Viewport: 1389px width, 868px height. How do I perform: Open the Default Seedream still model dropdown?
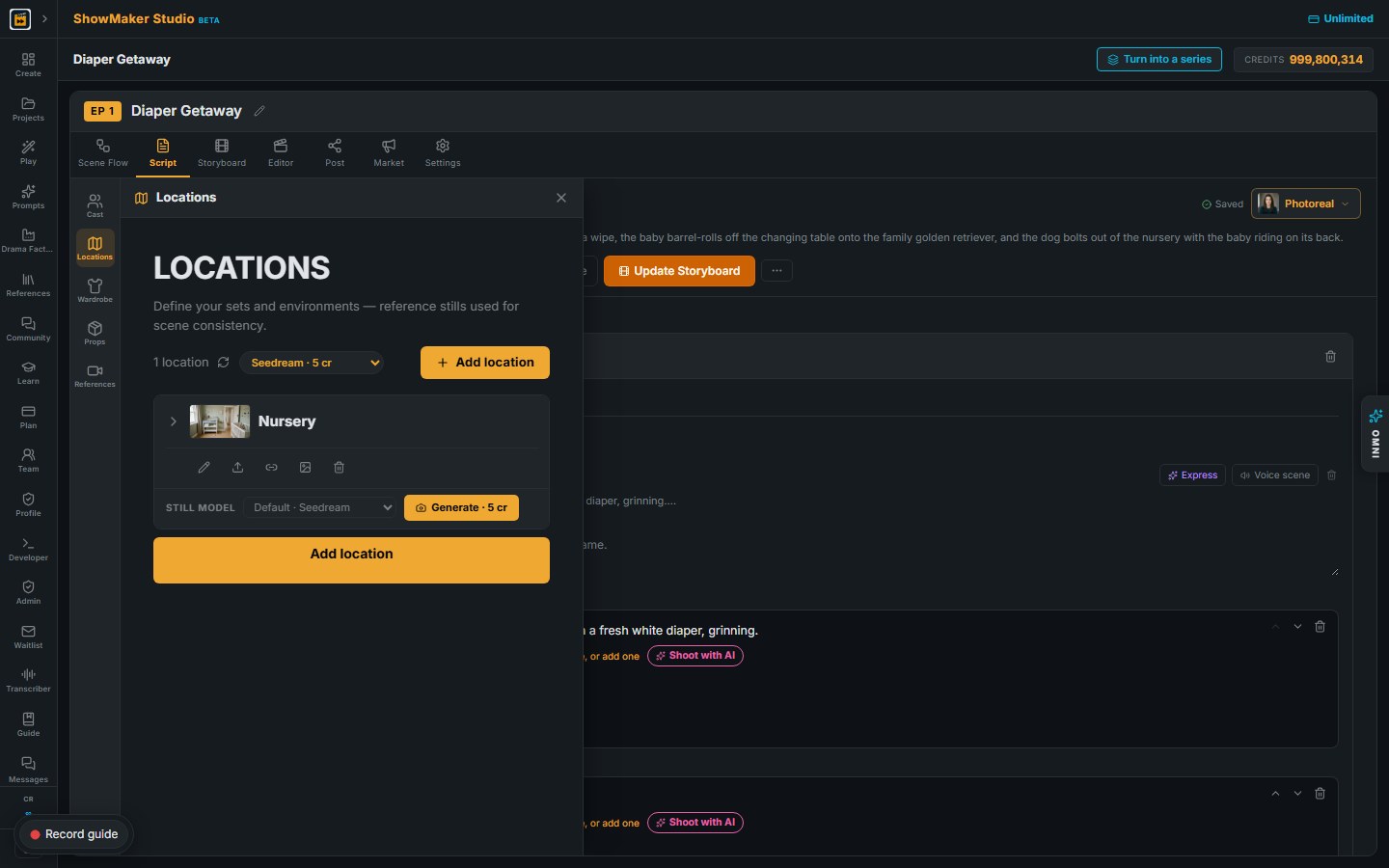click(x=320, y=507)
